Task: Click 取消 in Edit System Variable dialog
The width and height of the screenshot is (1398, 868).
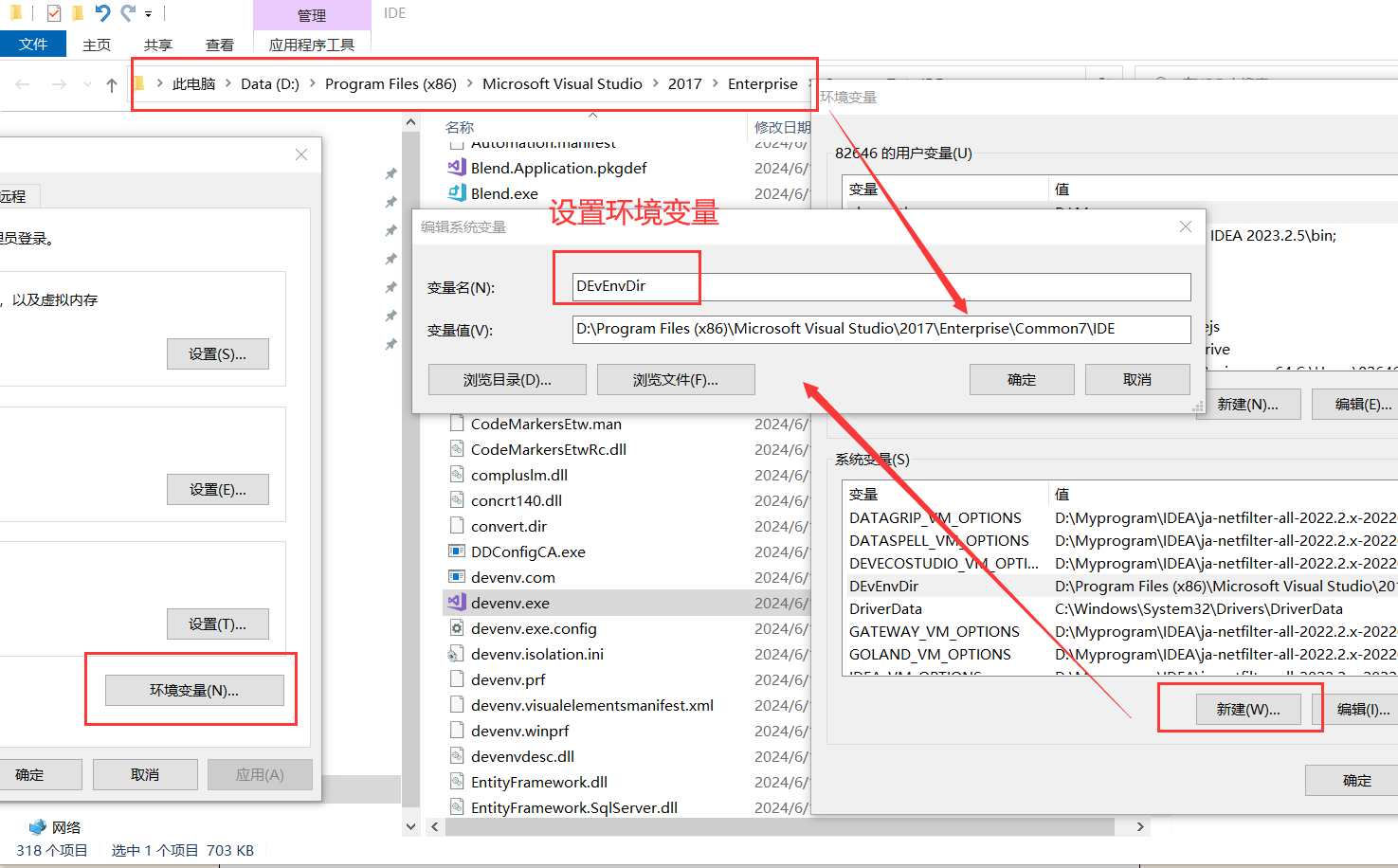Action: pyautogui.click(x=1137, y=379)
